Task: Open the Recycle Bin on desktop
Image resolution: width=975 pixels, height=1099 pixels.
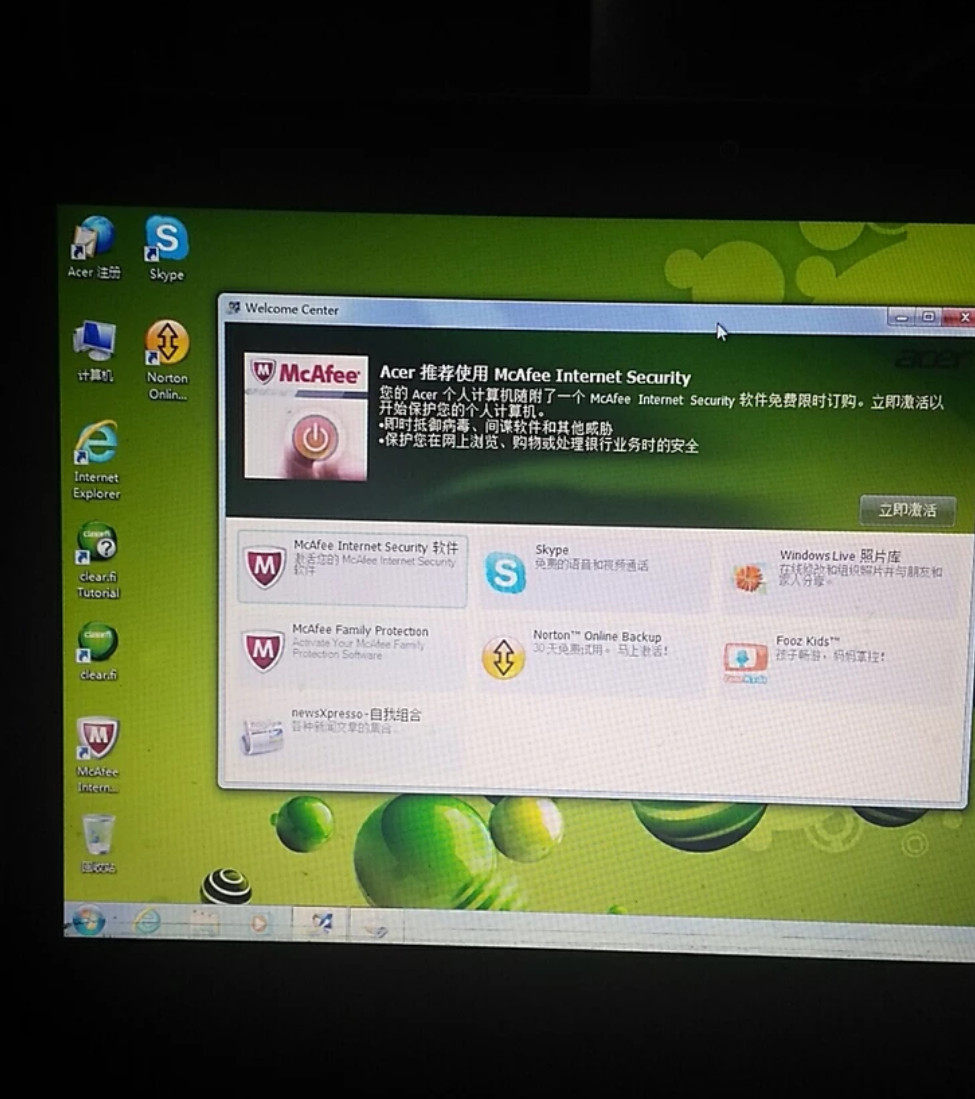Action: click(98, 843)
